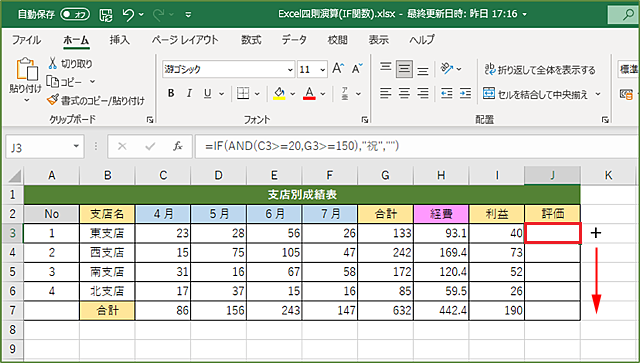Apply Underline formatting
Viewport: 640px width, 363px height.
pyautogui.click(x=208, y=94)
